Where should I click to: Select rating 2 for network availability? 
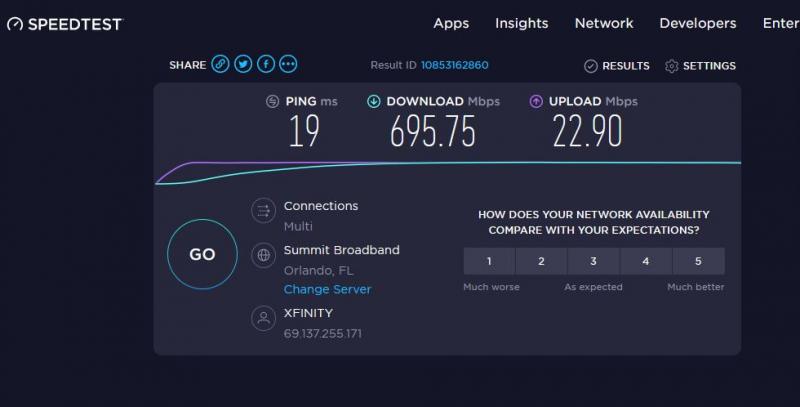click(541, 261)
